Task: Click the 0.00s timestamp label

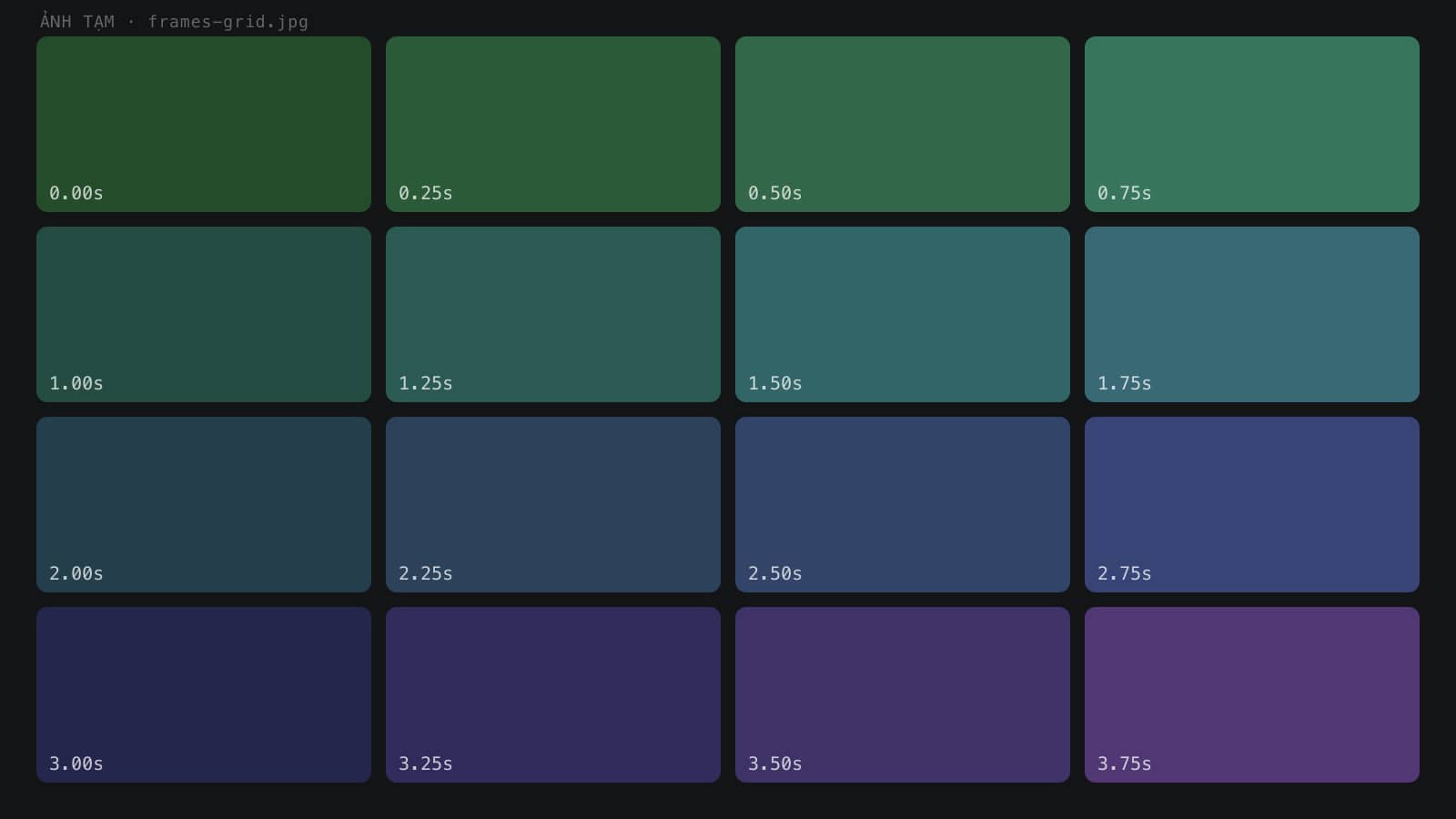Action: point(76,193)
